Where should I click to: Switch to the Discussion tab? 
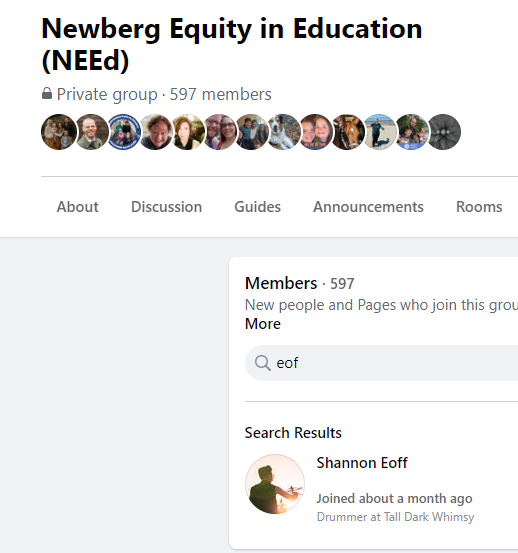click(x=166, y=207)
